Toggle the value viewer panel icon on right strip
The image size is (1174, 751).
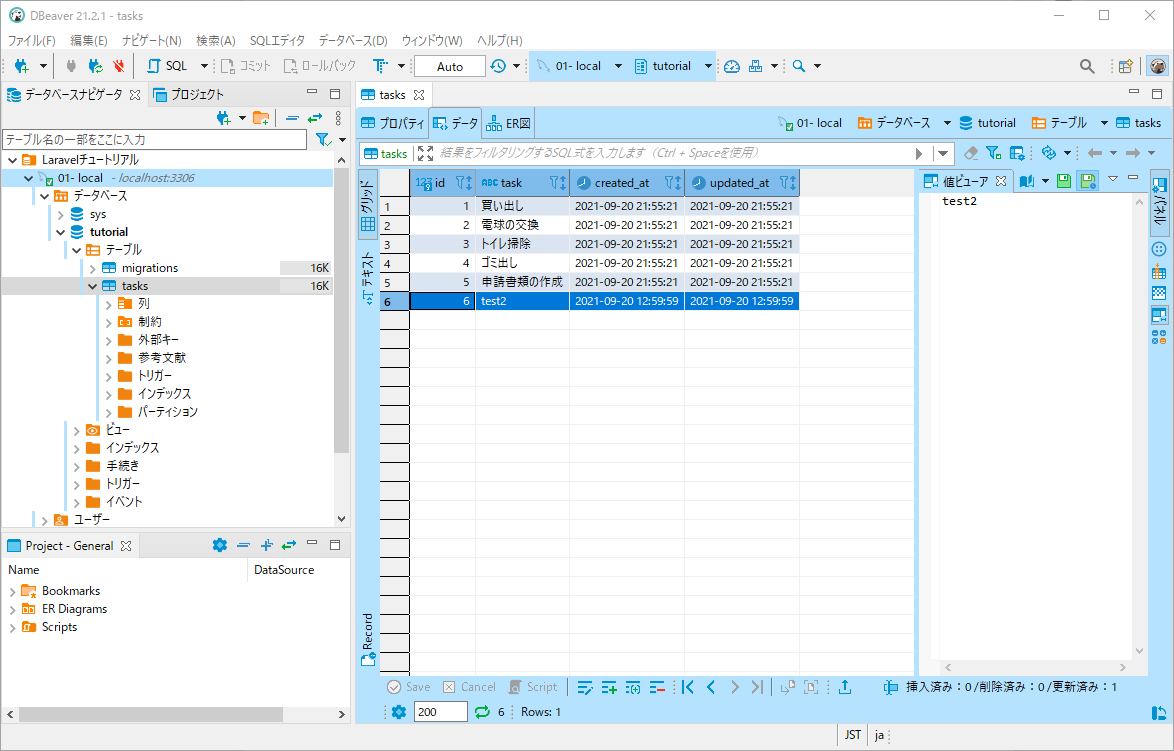click(x=1159, y=315)
